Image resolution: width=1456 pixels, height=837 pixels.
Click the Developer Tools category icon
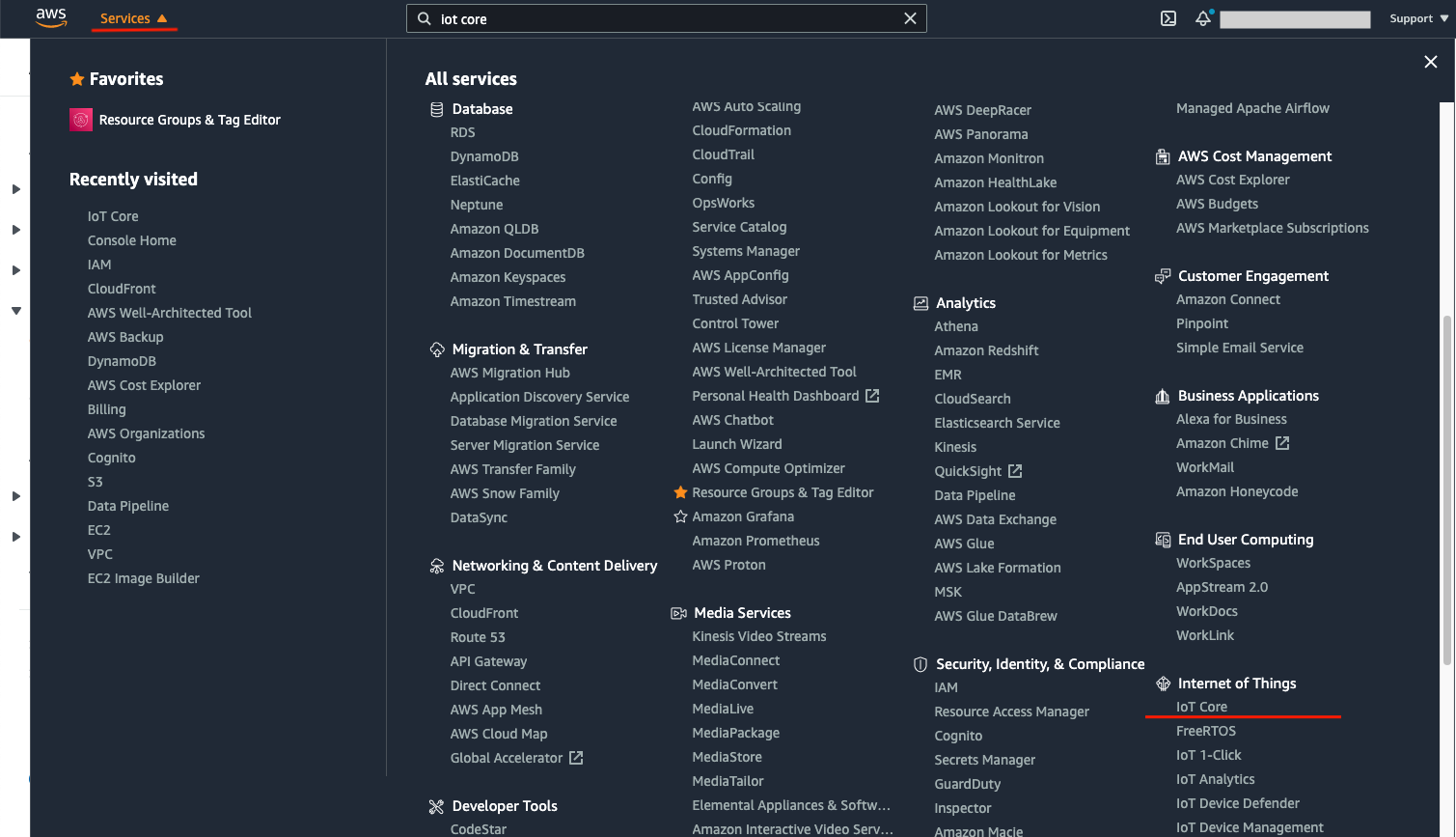437,806
